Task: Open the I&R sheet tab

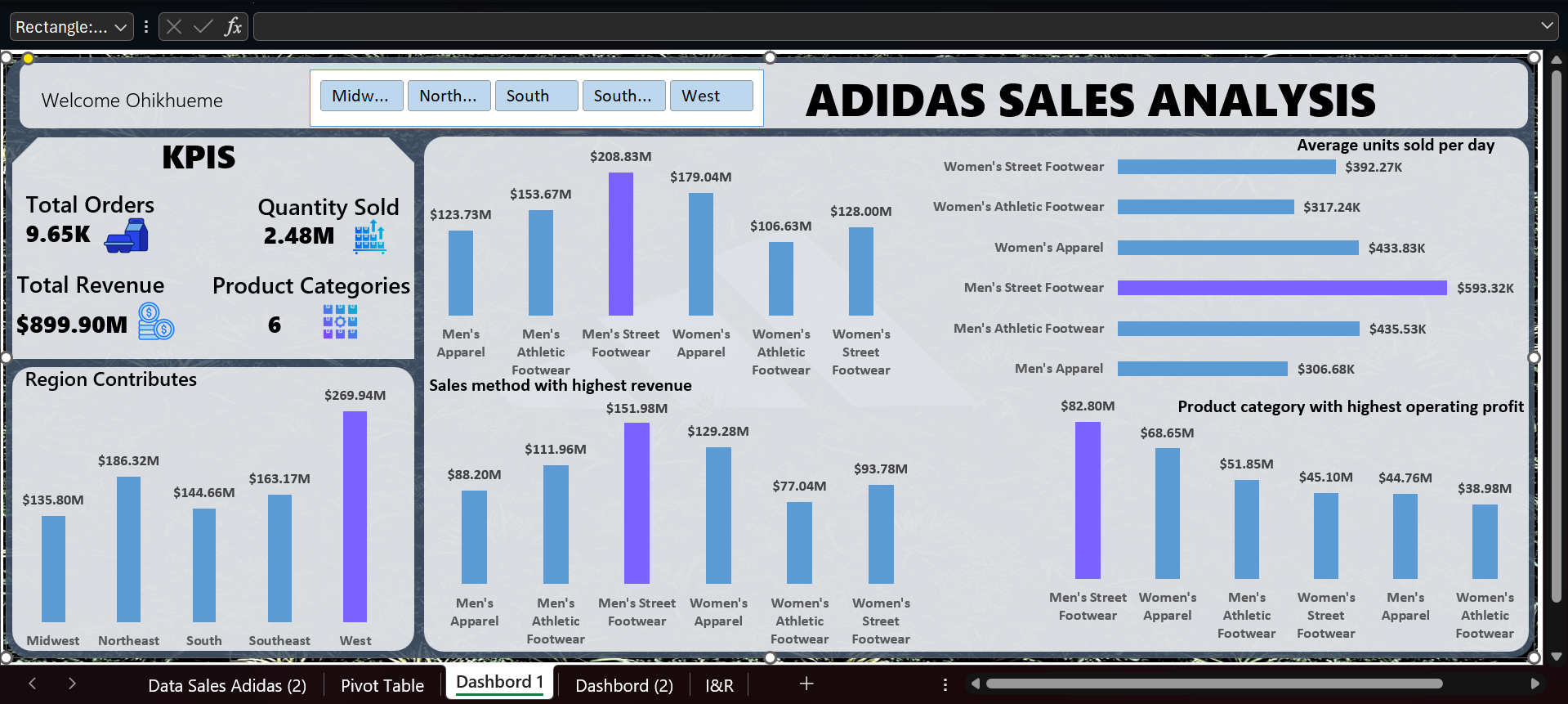Action: click(x=719, y=685)
